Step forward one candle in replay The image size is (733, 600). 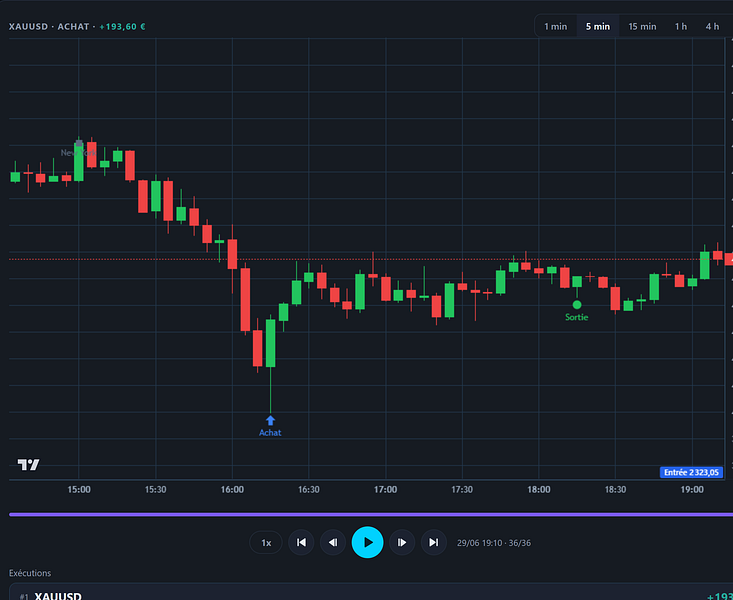pyautogui.click(x=402, y=542)
